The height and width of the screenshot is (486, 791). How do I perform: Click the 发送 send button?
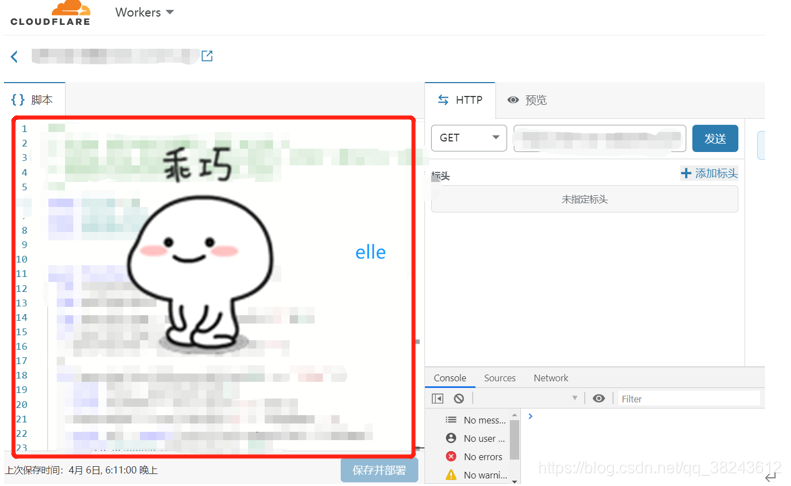(x=715, y=138)
